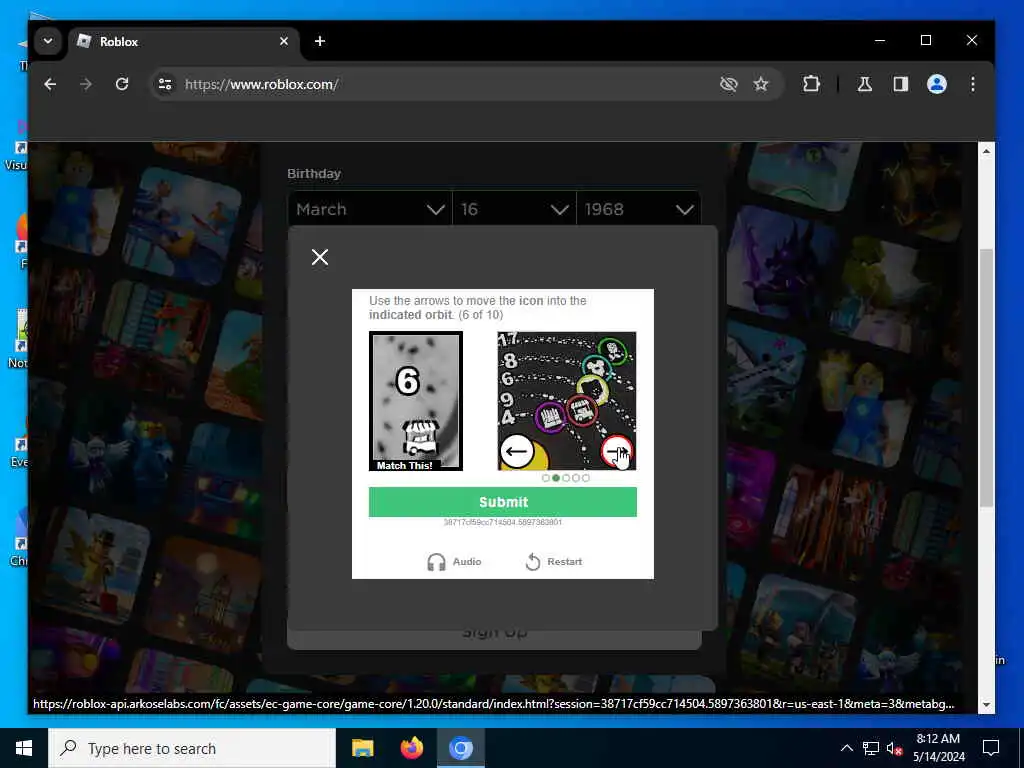Open the March month dropdown

click(x=370, y=209)
